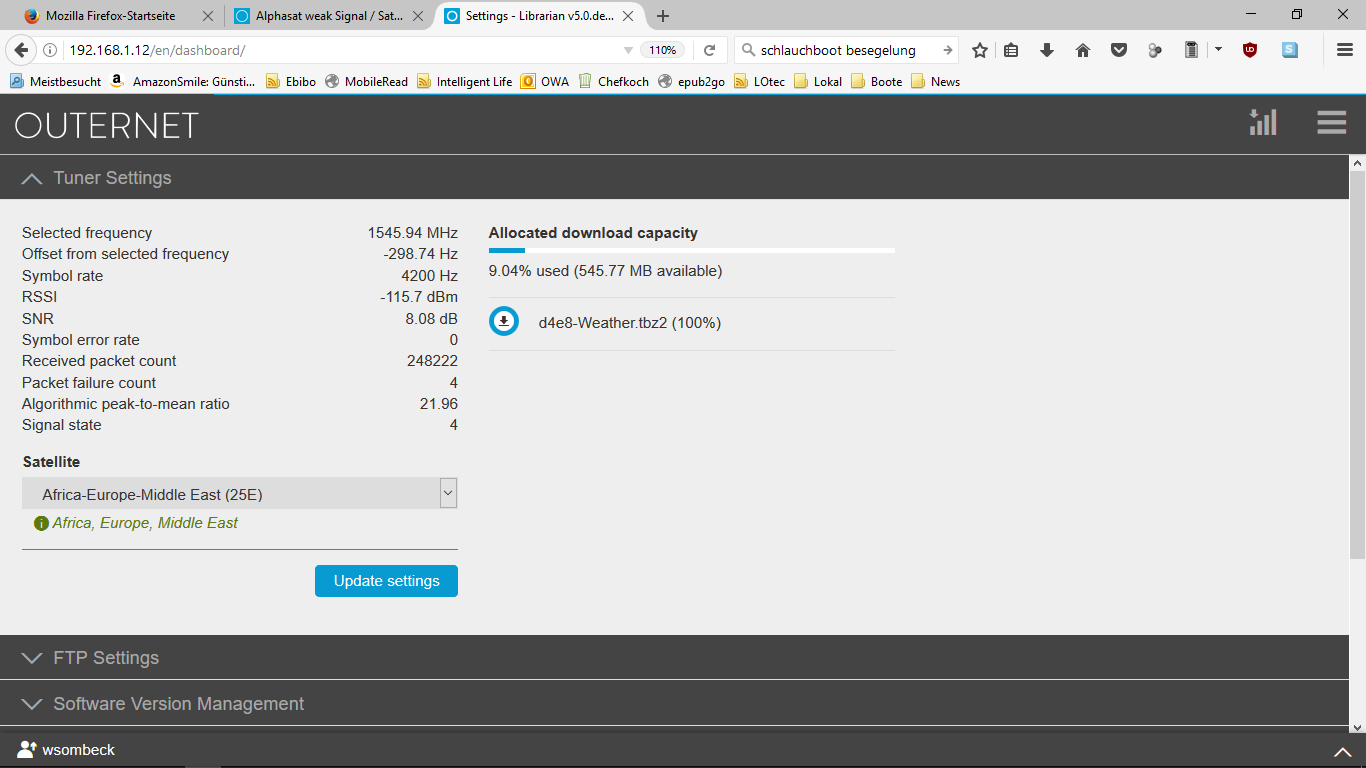The width and height of the screenshot is (1366, 768).
Task: Expand Software Version Management section
Action: point(674,704)
